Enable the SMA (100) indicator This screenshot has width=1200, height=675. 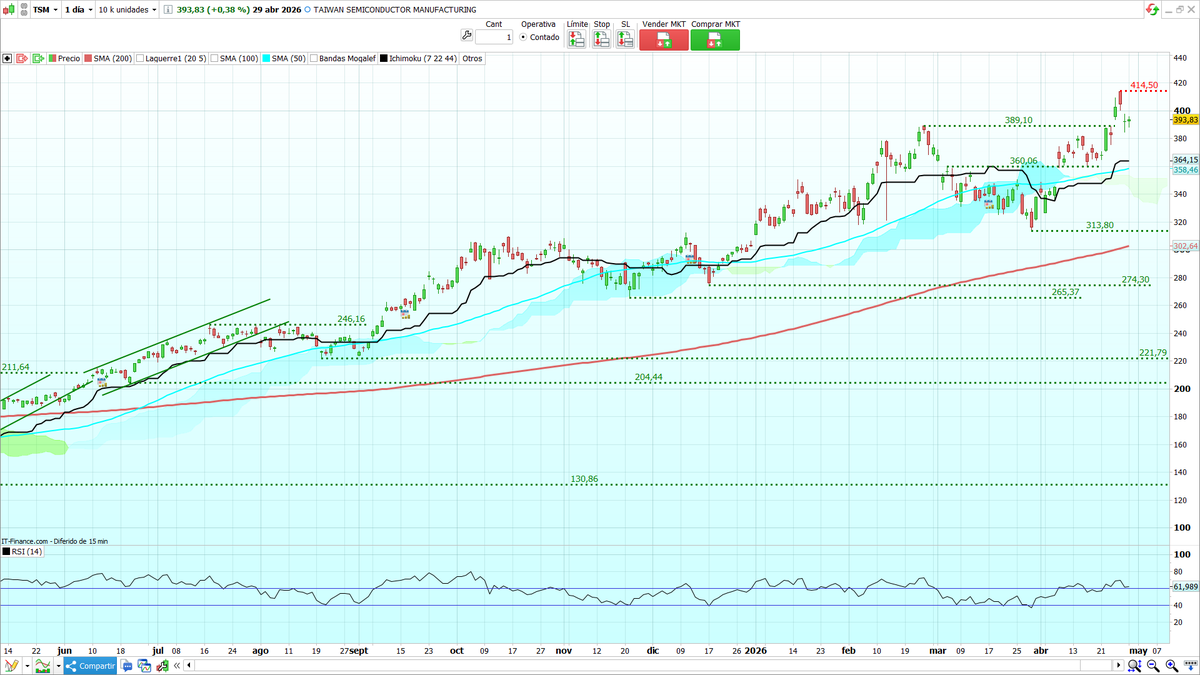coord(235,58)
